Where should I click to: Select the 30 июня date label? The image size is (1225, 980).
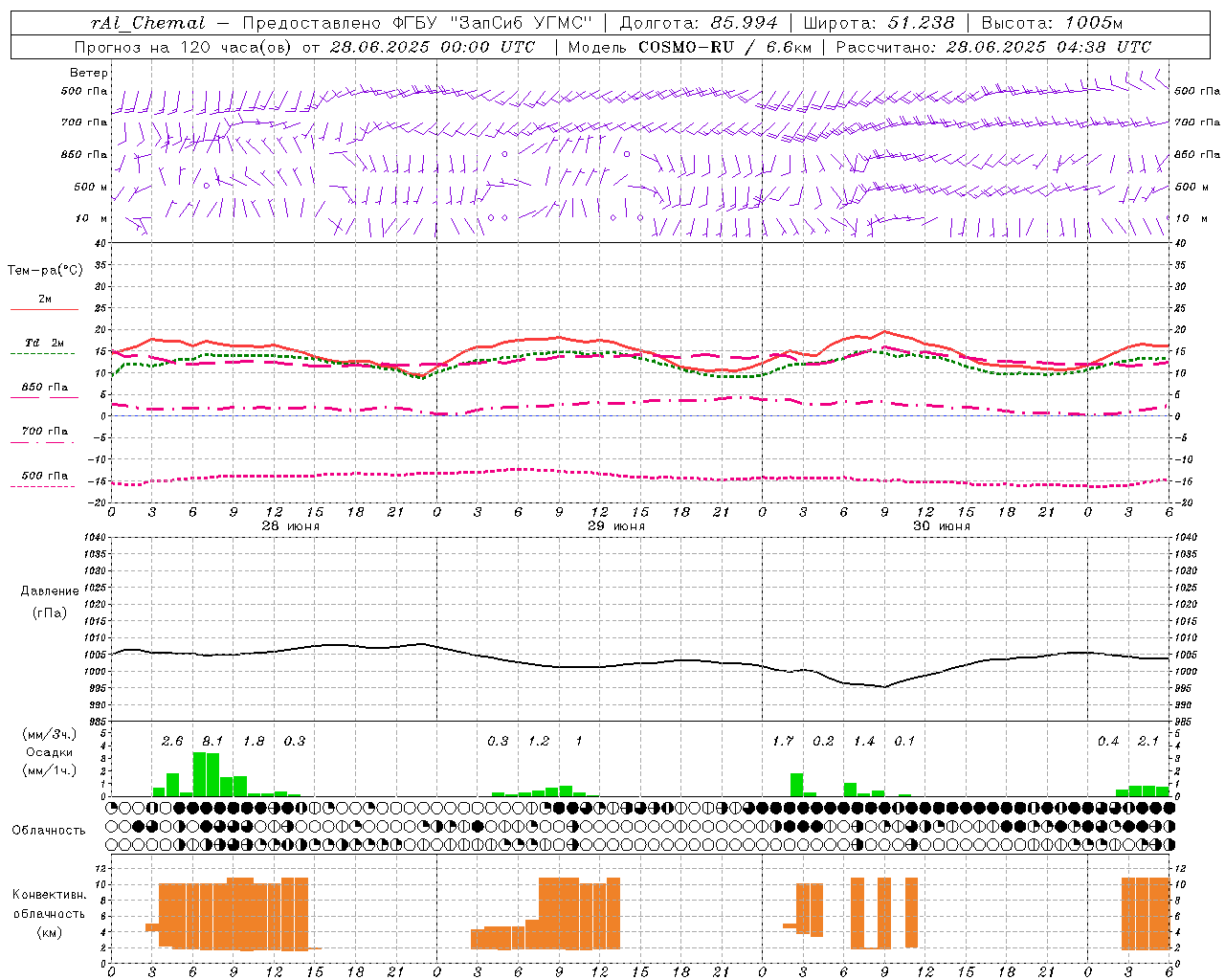pyautogui.click(x=941, y=525)
